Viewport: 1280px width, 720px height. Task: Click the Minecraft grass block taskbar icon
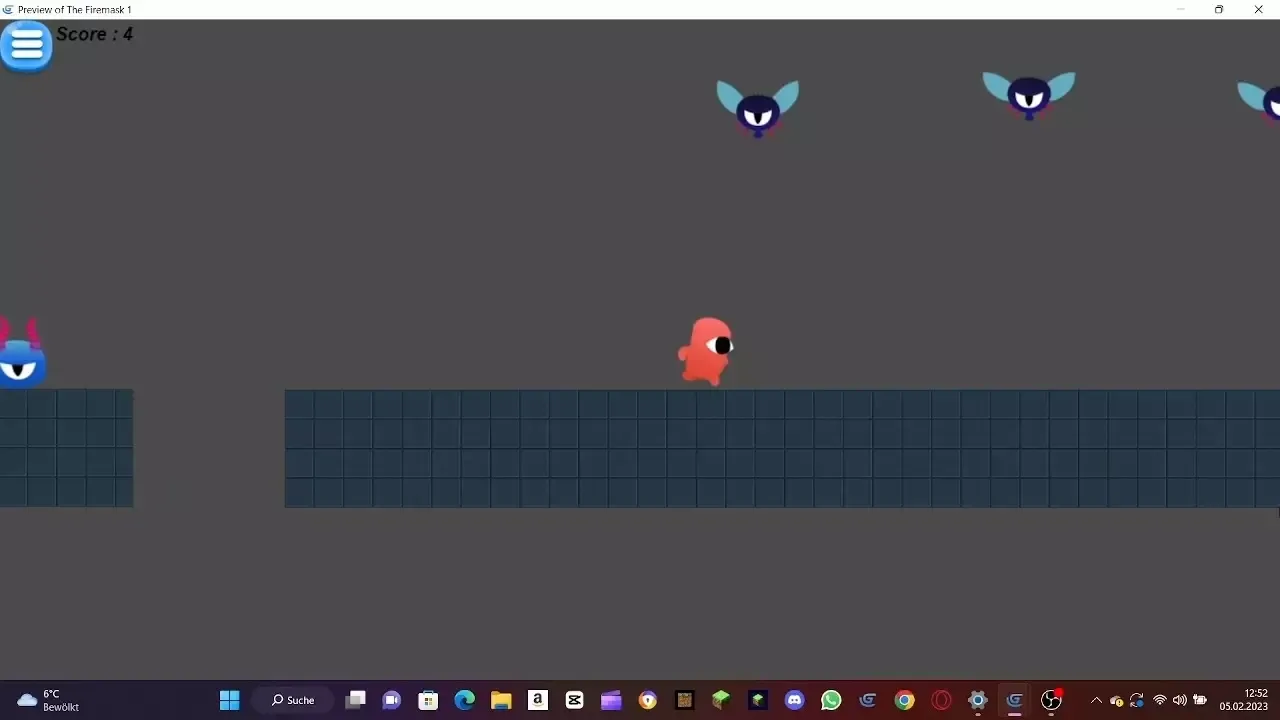pyautogui.click(x=721, y=700)
